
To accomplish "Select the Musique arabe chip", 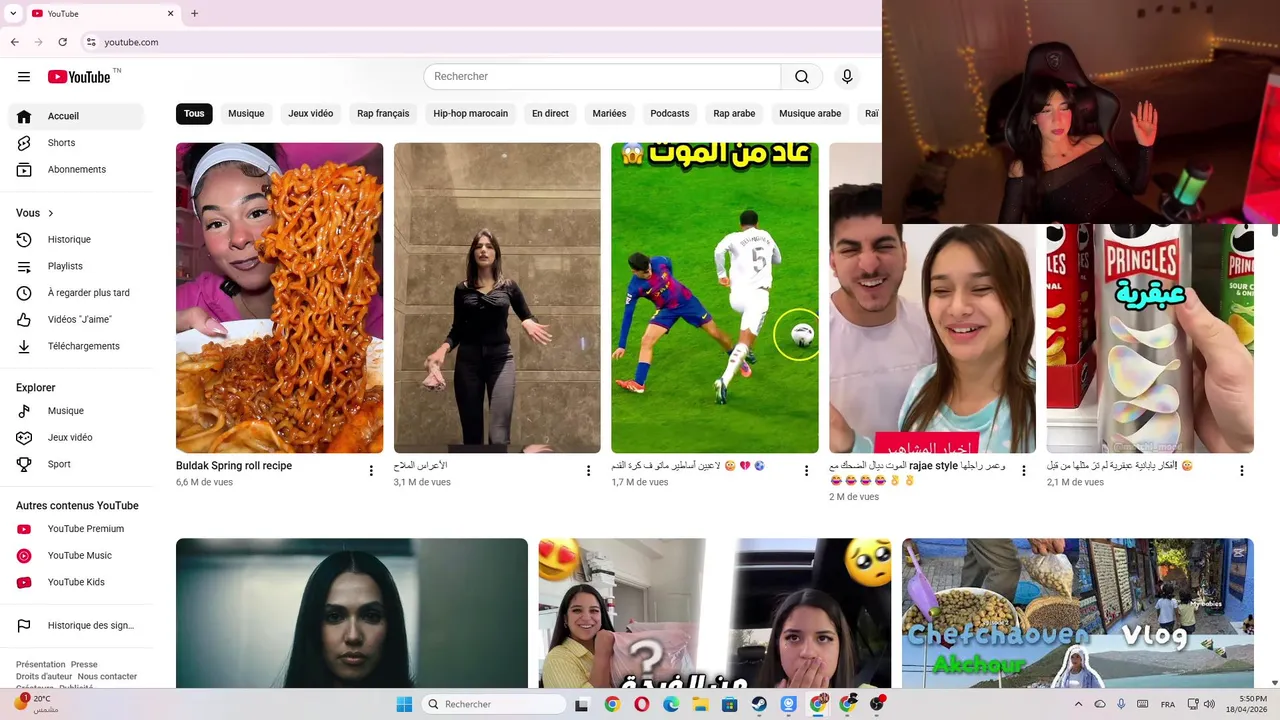I will (x=810, y=114).
